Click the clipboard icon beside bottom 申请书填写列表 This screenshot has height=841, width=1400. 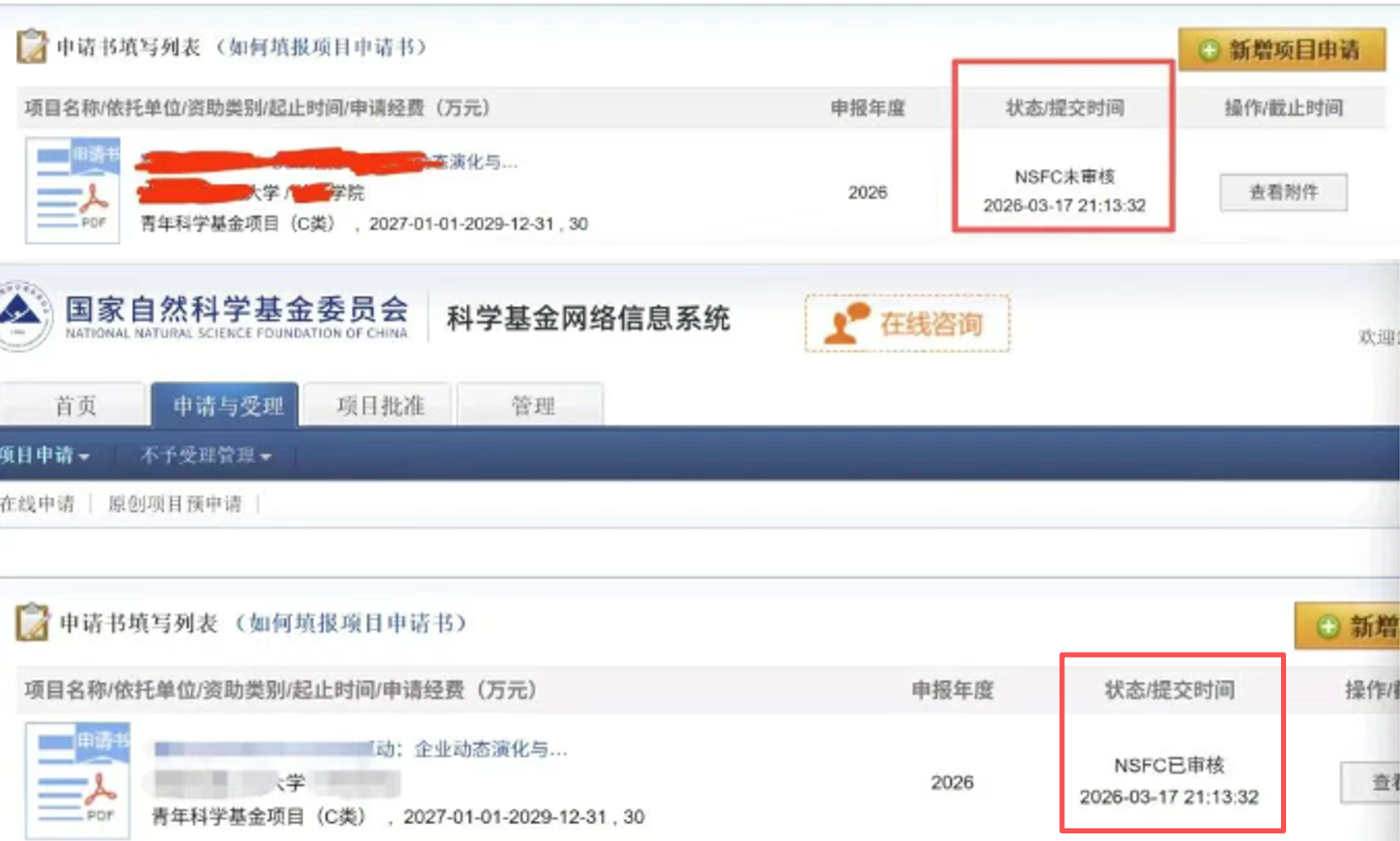point(32,622)
